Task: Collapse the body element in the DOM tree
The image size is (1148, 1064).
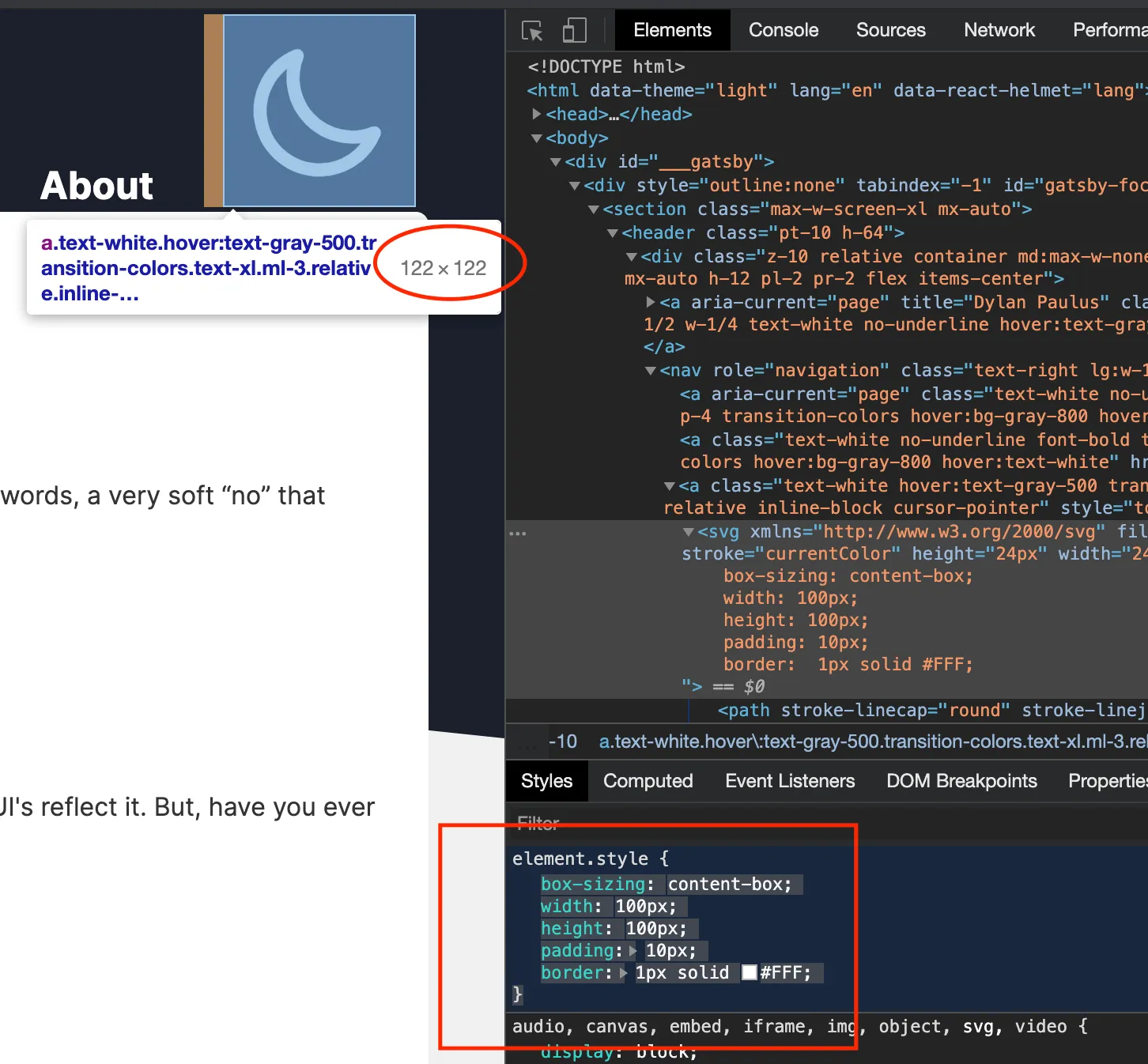Action: 537,138
